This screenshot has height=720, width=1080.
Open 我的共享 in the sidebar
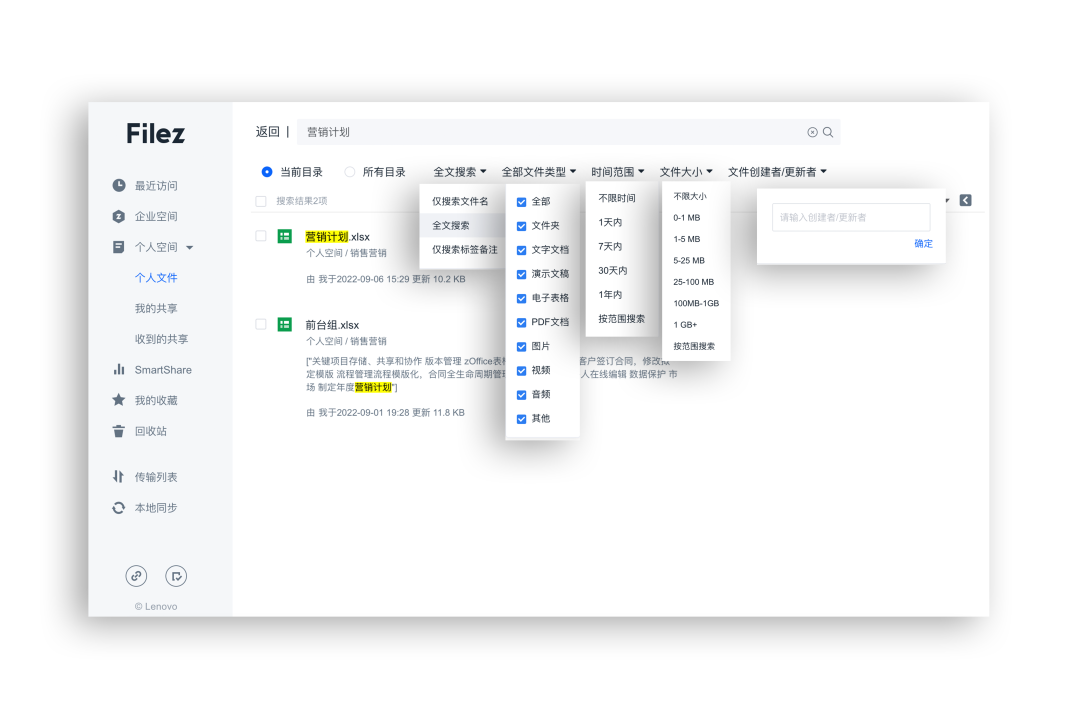click(156, 308)
